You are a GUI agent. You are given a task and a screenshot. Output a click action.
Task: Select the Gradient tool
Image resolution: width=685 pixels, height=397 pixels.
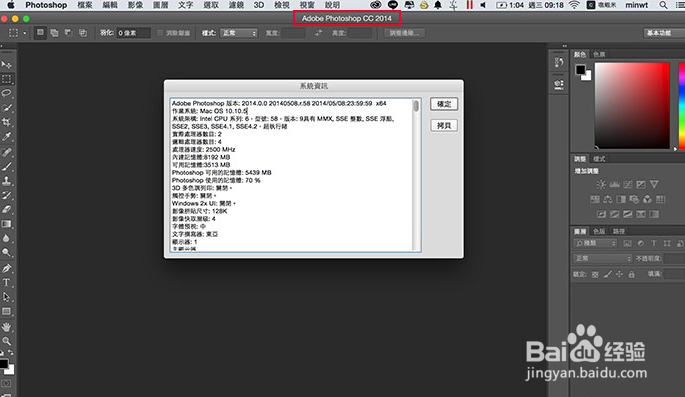point(6,224)
